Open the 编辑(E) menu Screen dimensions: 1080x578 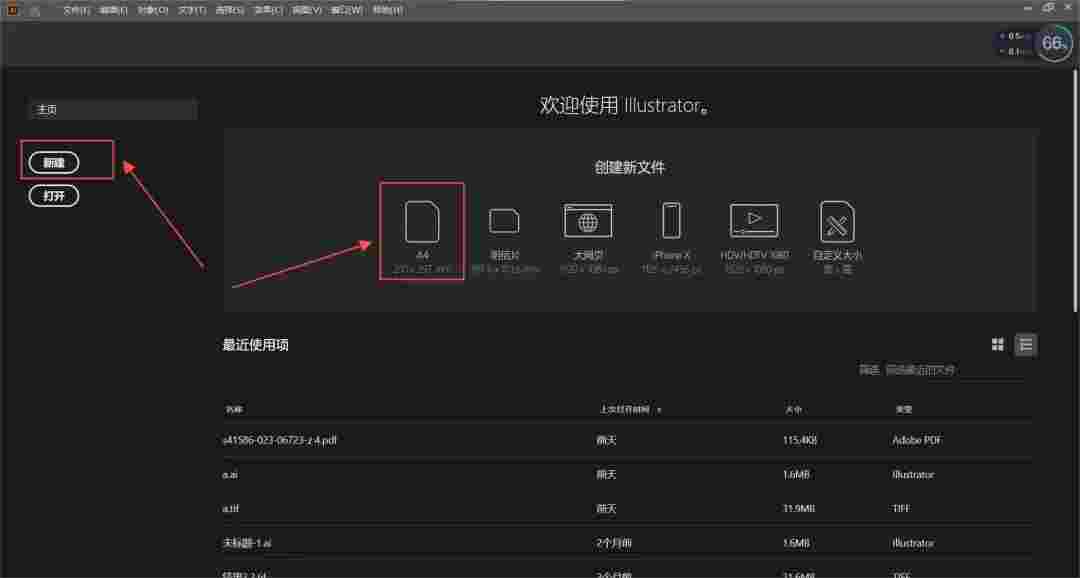[113, 10]
